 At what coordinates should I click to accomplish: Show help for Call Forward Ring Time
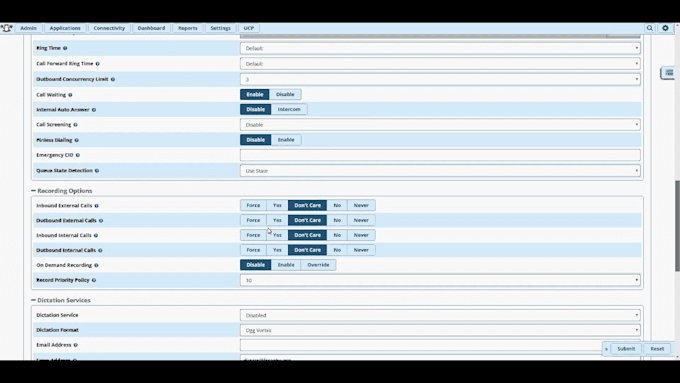(x=98, y=64)
